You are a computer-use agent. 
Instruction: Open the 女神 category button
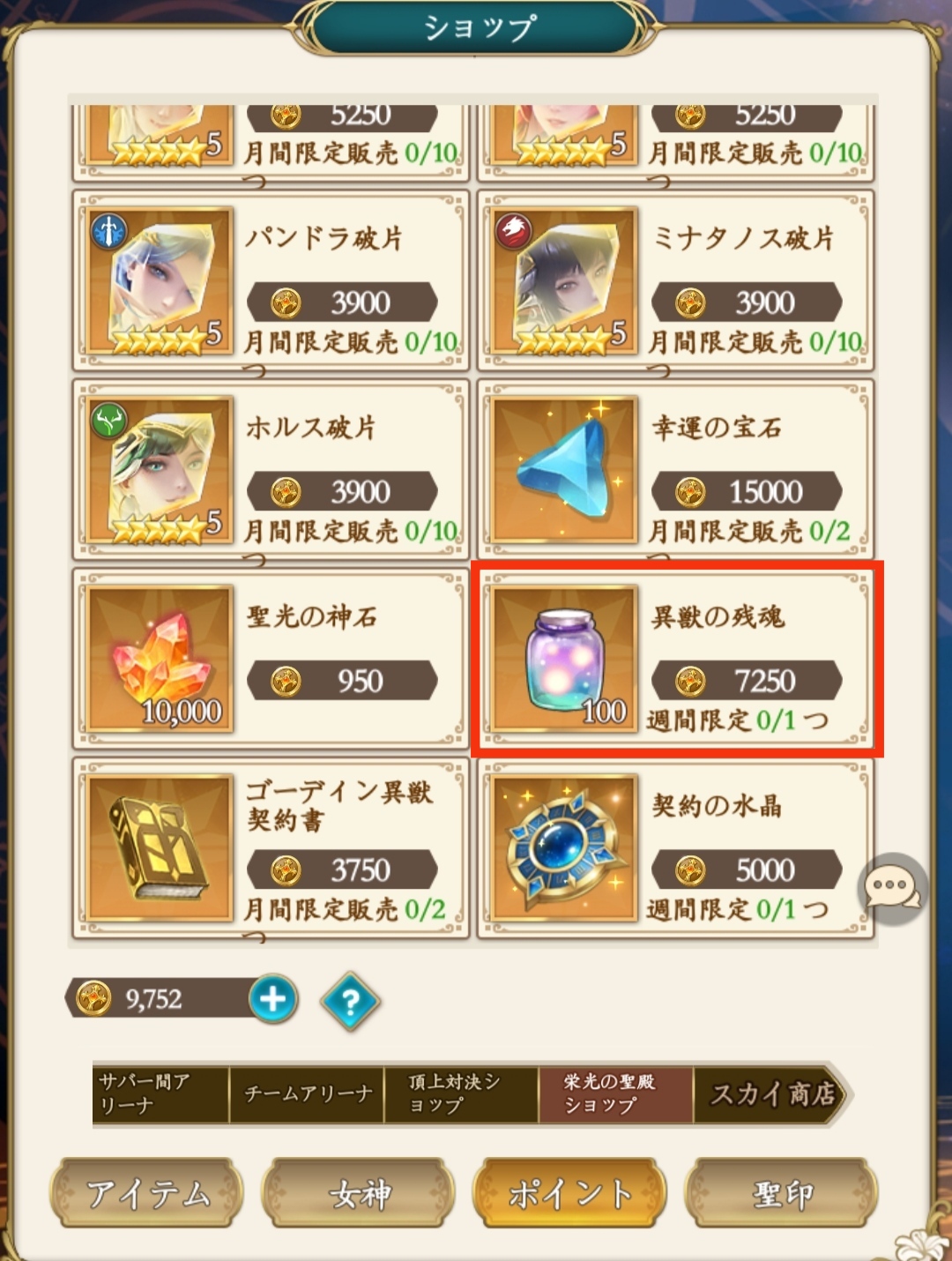coord(358,1193)
